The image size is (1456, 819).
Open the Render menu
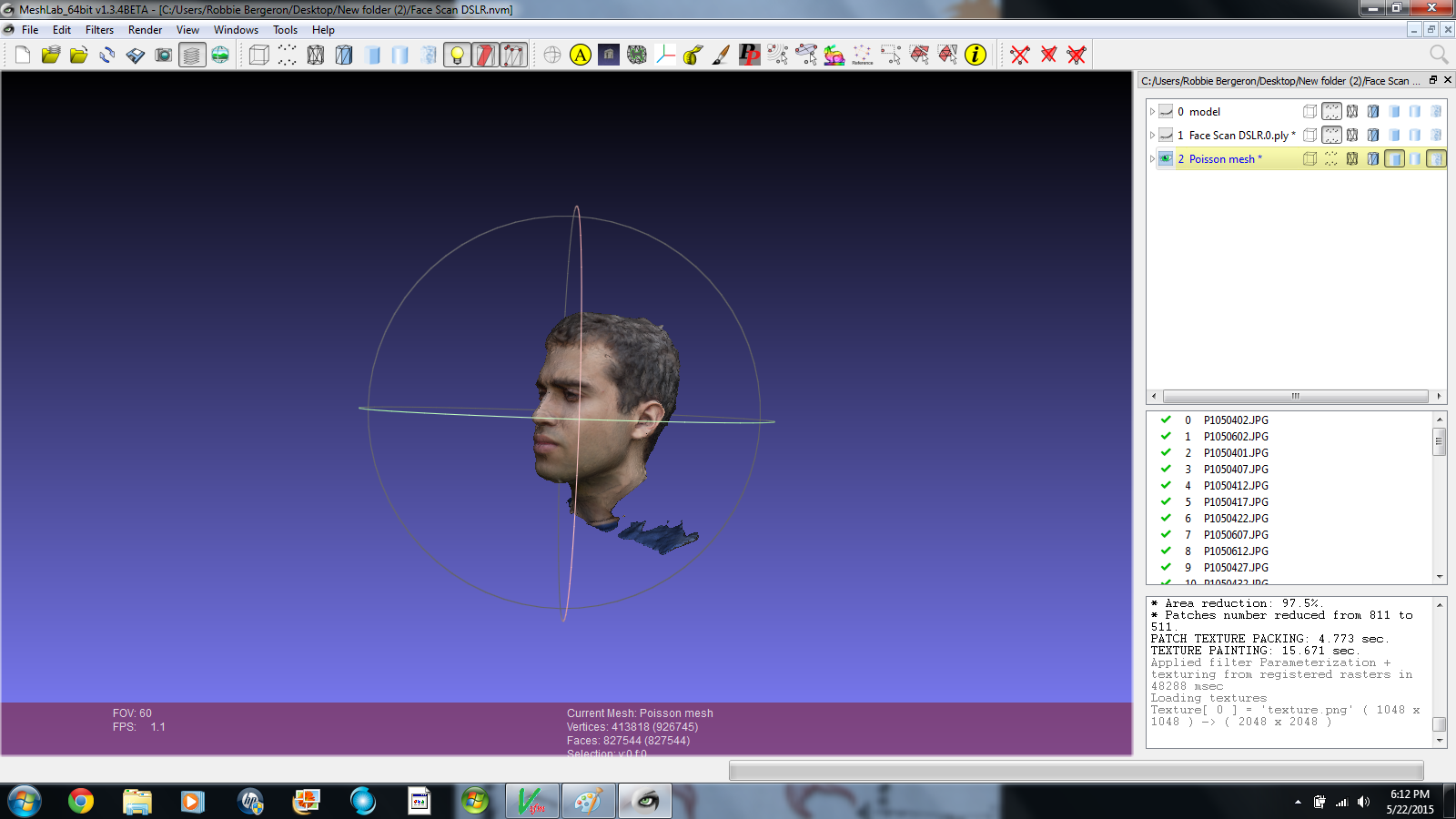click(x=145, y=30)
